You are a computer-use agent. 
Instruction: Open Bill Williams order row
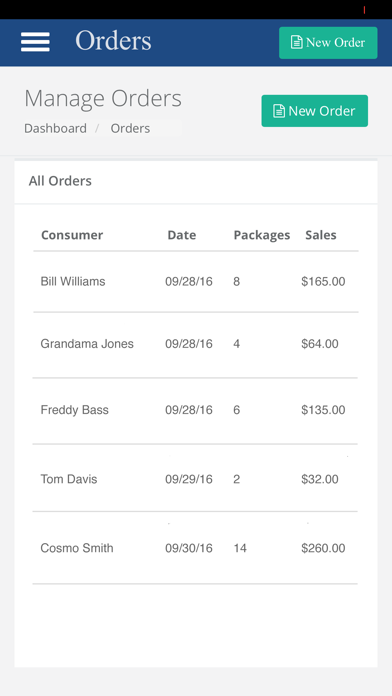tap(195, 282)
